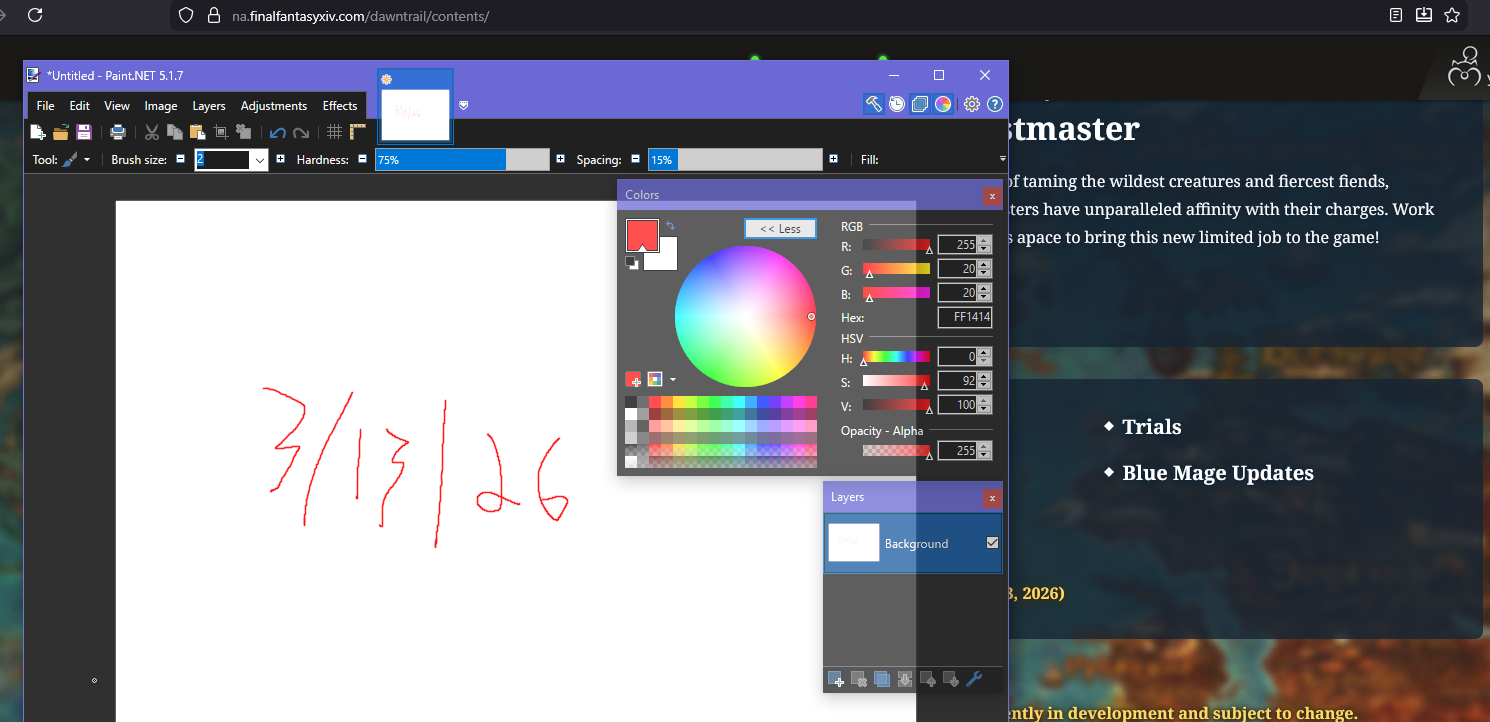Viewport: 1490px width, 722px height.
Task: Open the Layers menu
Action: 209,106
